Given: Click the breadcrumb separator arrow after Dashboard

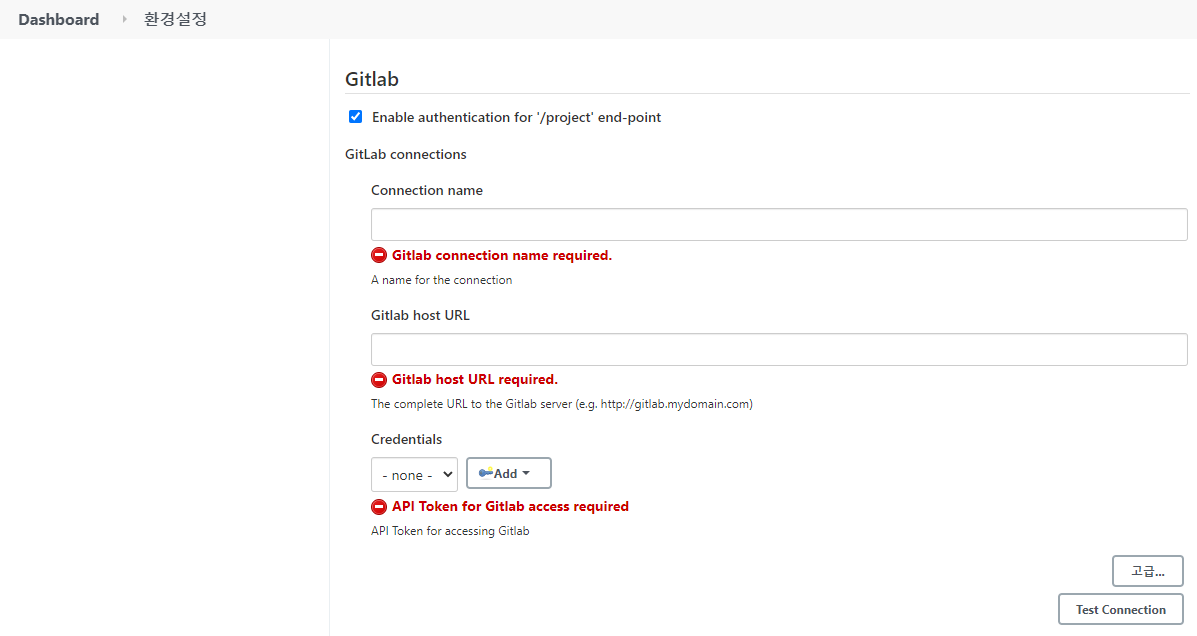Looking at the screenshot, I should click(x=124, y=19).
